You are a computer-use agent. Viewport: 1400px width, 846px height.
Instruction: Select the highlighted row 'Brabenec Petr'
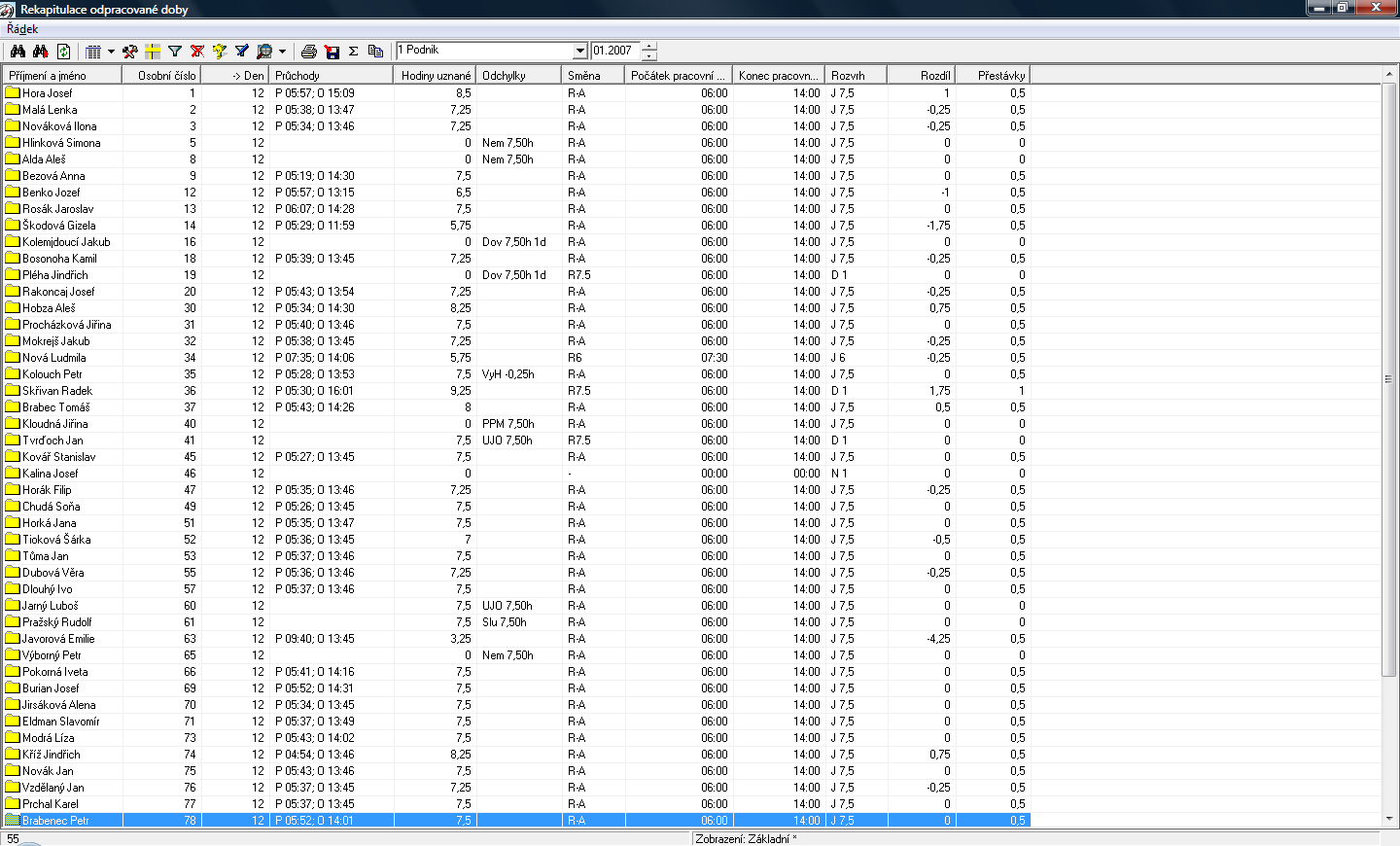515,821
